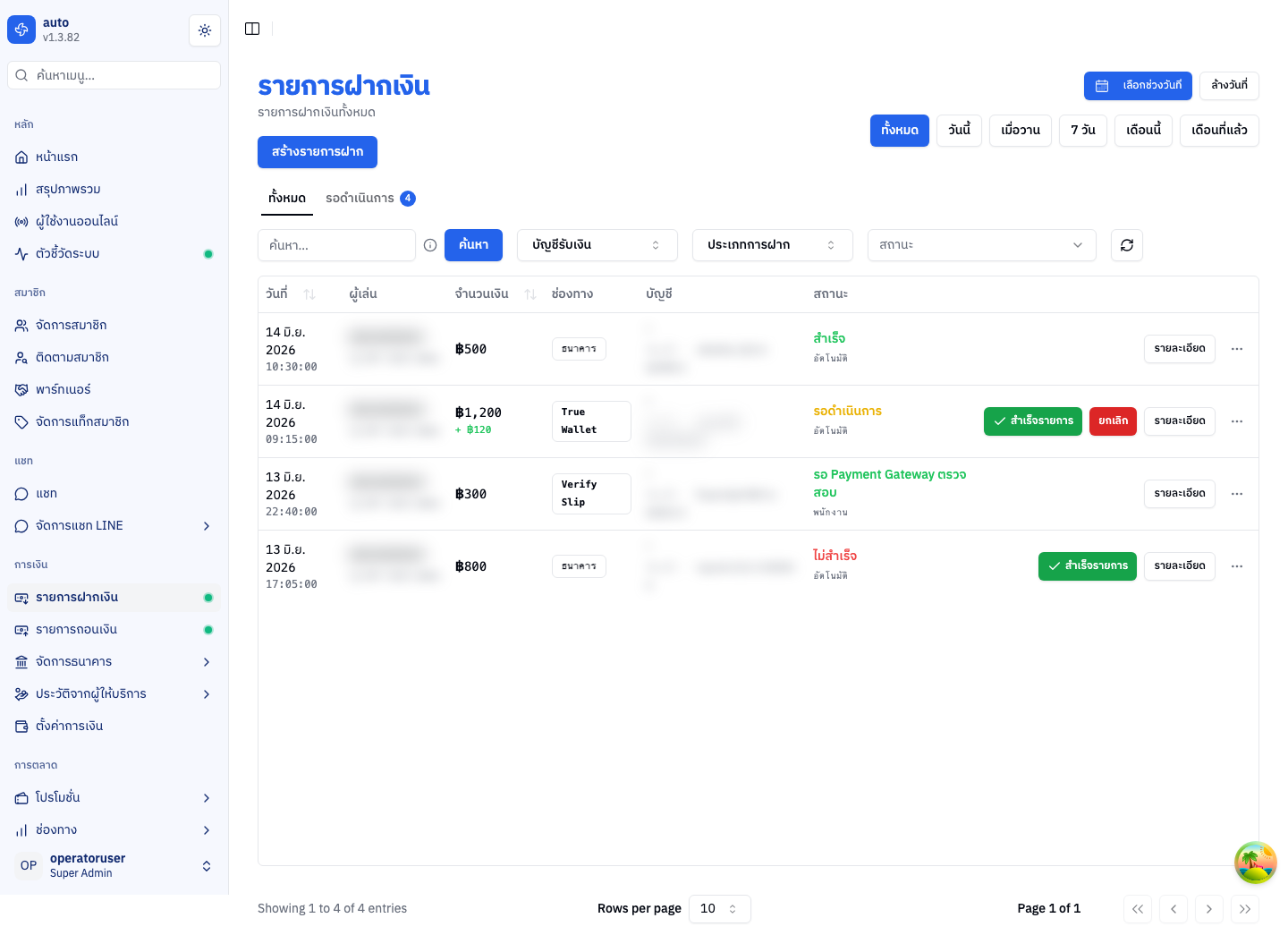Click รายละเอียด for ฿300 row
The height and width of the screenshot is (952, 1288).
(x=1180, y=494)
